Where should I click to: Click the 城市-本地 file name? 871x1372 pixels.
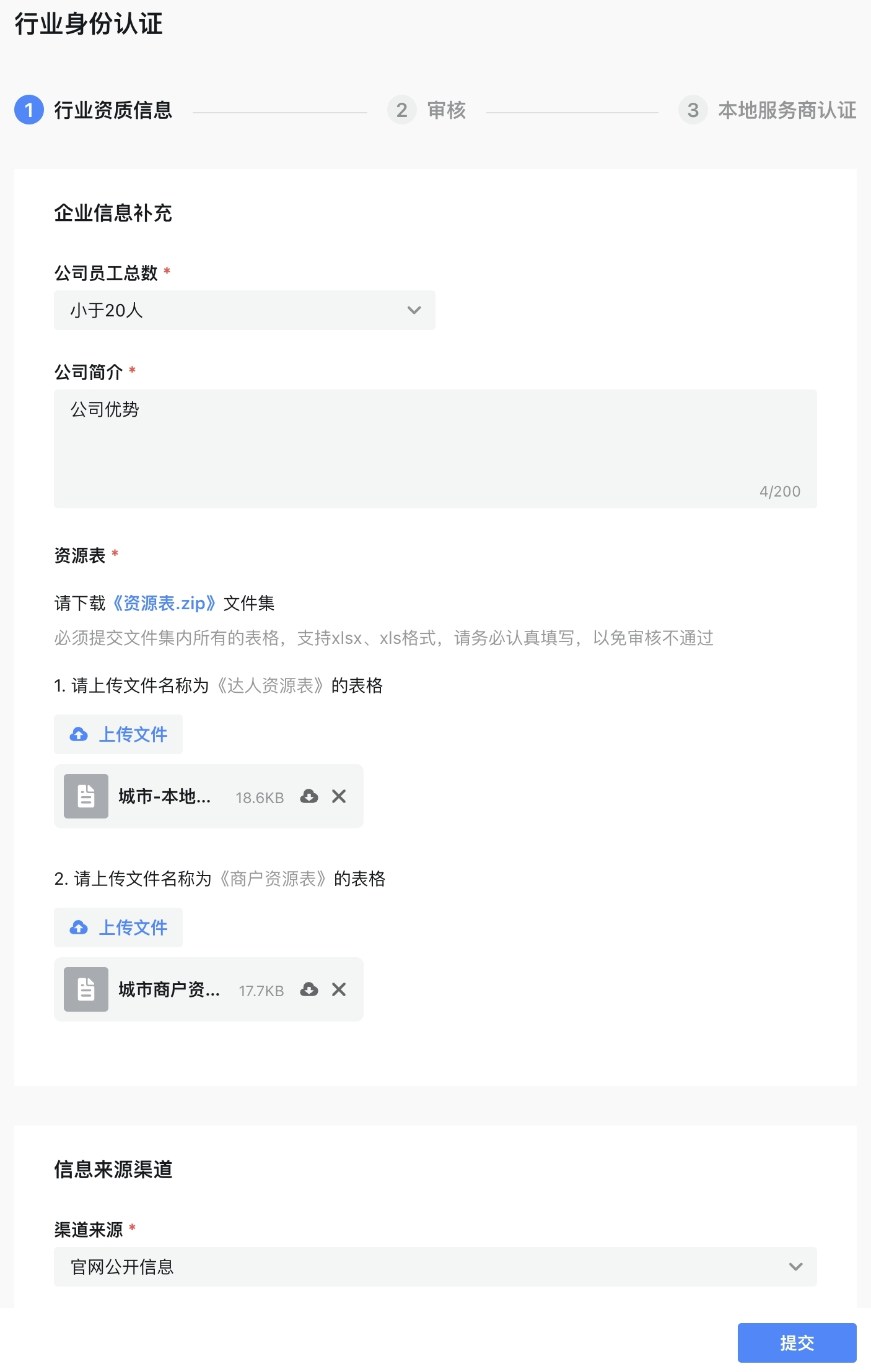(x=165, y=796)
